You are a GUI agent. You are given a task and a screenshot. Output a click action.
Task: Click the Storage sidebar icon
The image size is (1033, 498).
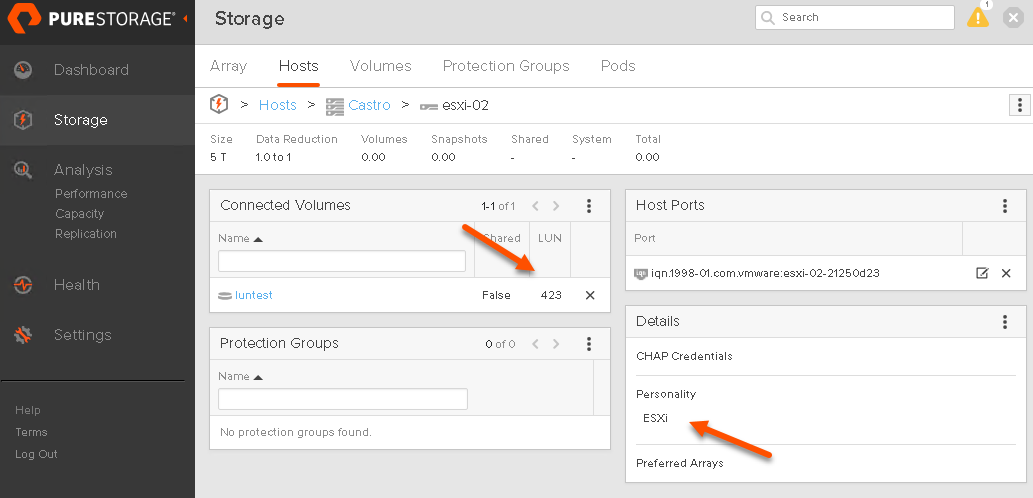tap(23, 120)
